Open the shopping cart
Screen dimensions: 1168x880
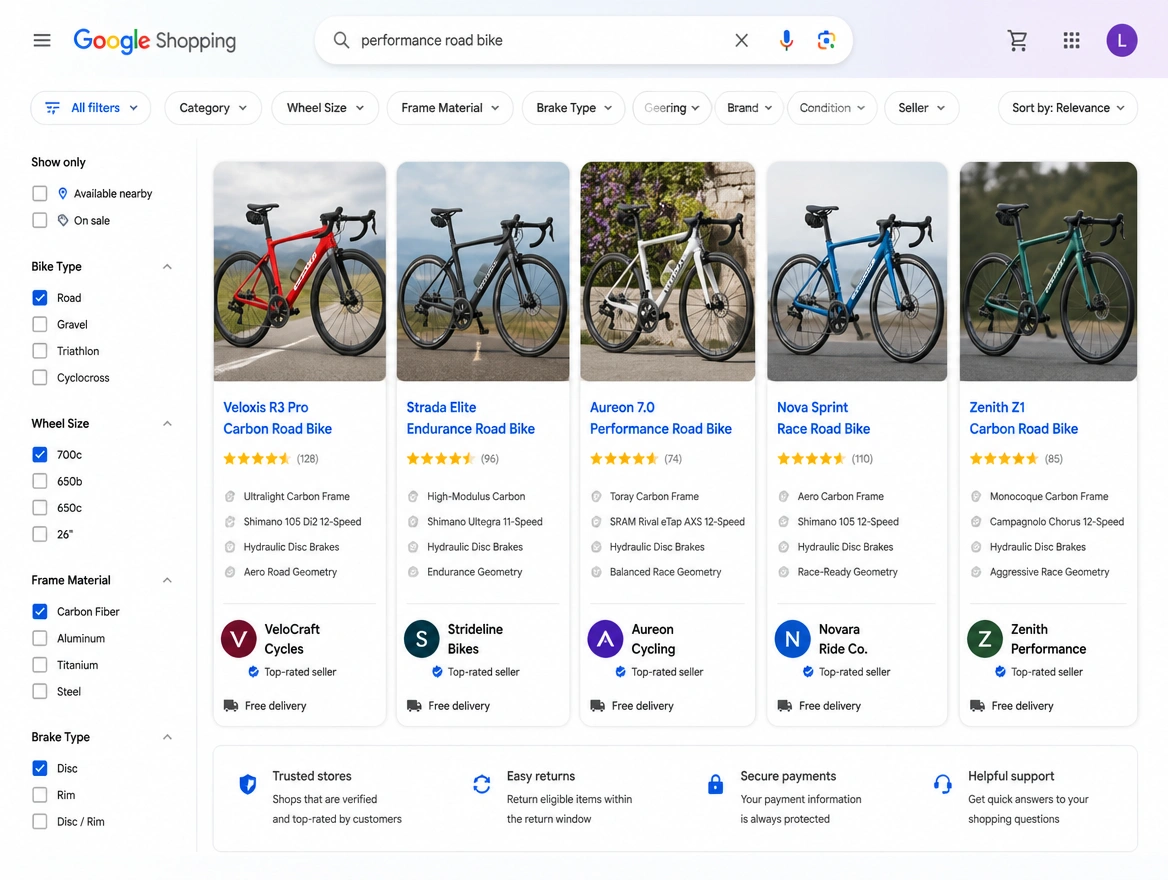pyautogui.click(x=1017, y=40)
